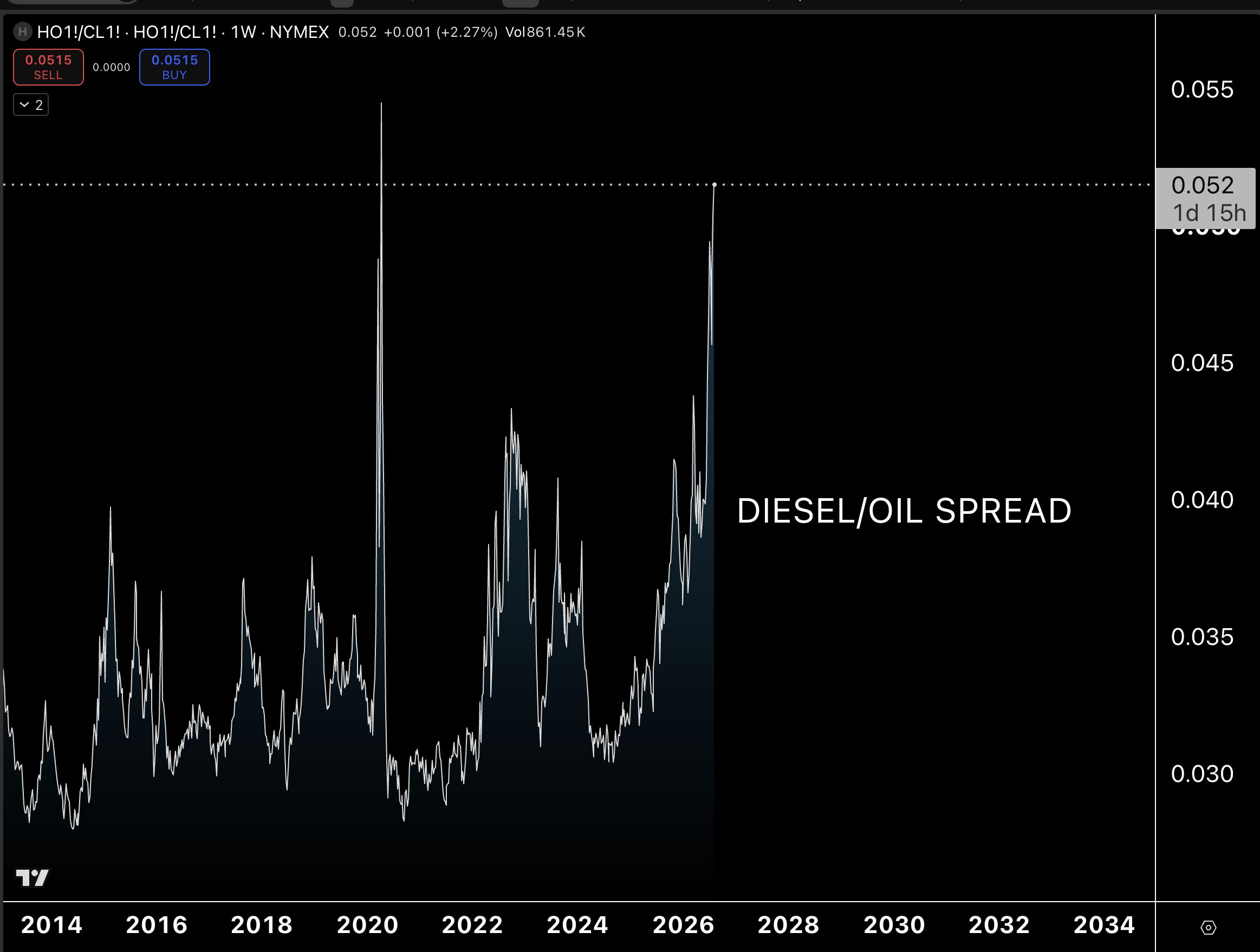The height and width of the screenshot is (952, 1260).
Task: Click the 2016 label on time axis
Action: (x=157, y=925)
